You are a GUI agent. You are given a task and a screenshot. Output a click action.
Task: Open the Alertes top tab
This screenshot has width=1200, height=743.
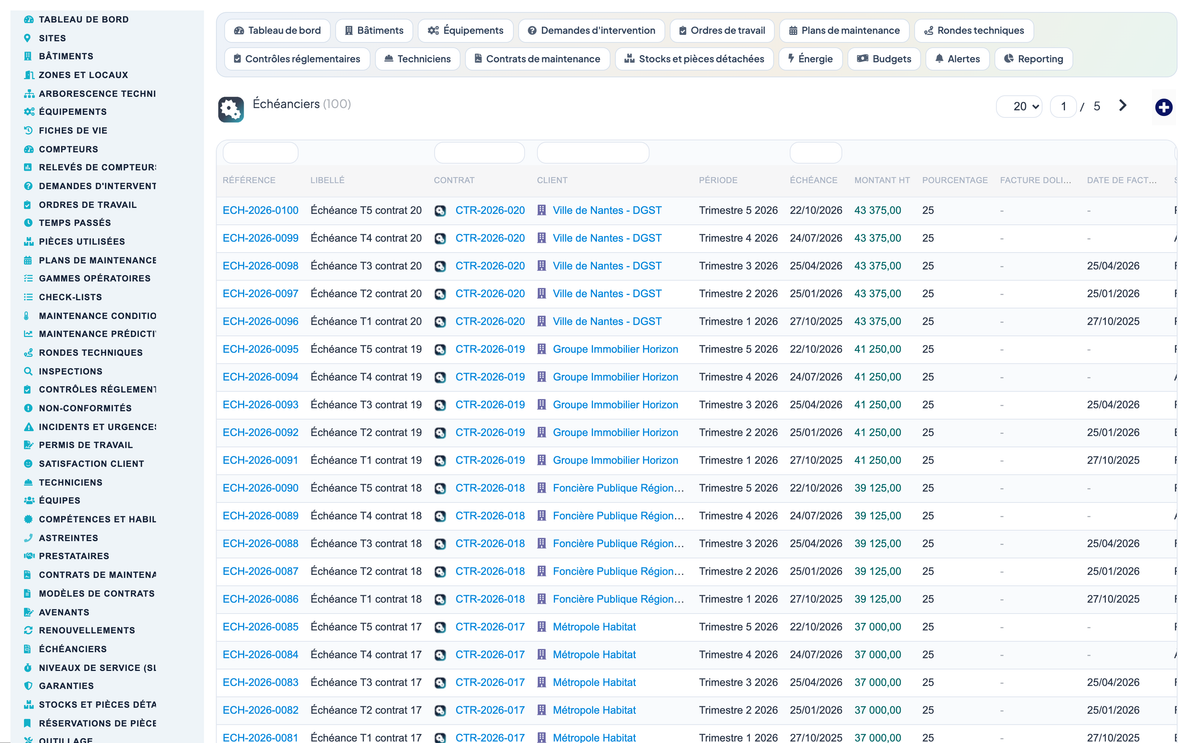(x=957, y=59)
